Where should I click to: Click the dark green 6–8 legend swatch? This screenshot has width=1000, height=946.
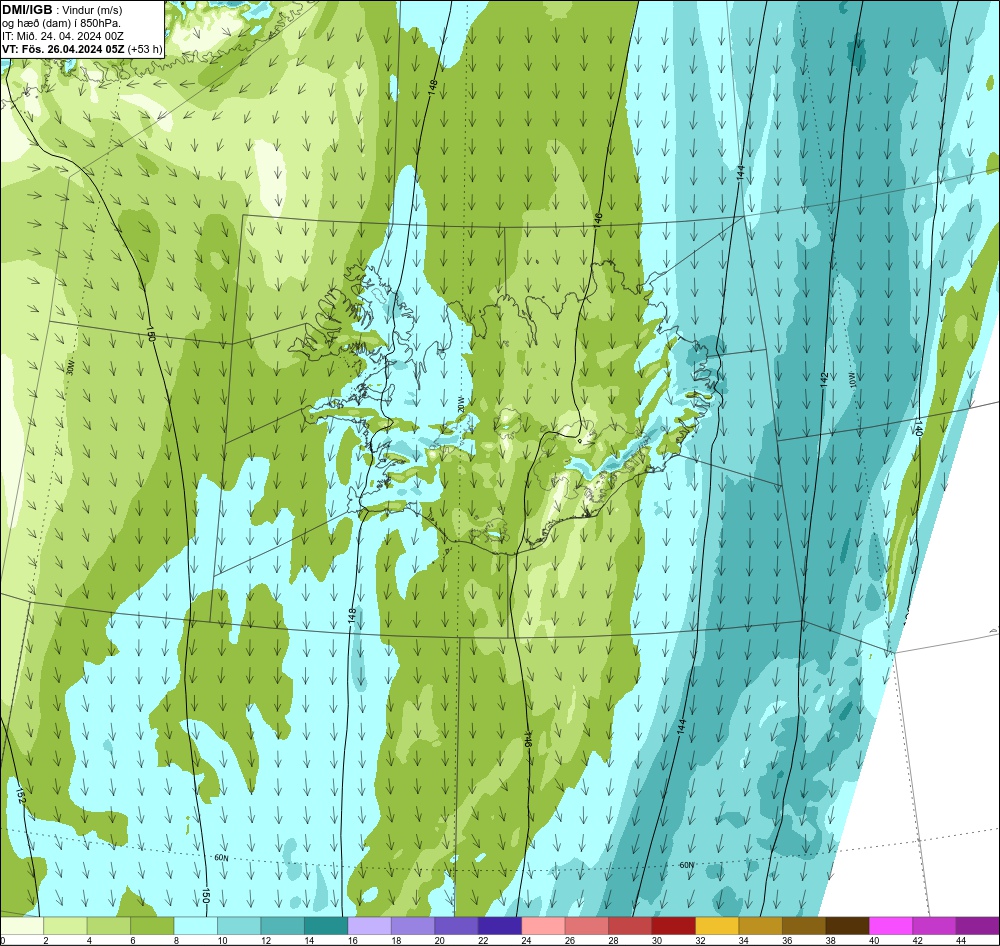(152, 926)
